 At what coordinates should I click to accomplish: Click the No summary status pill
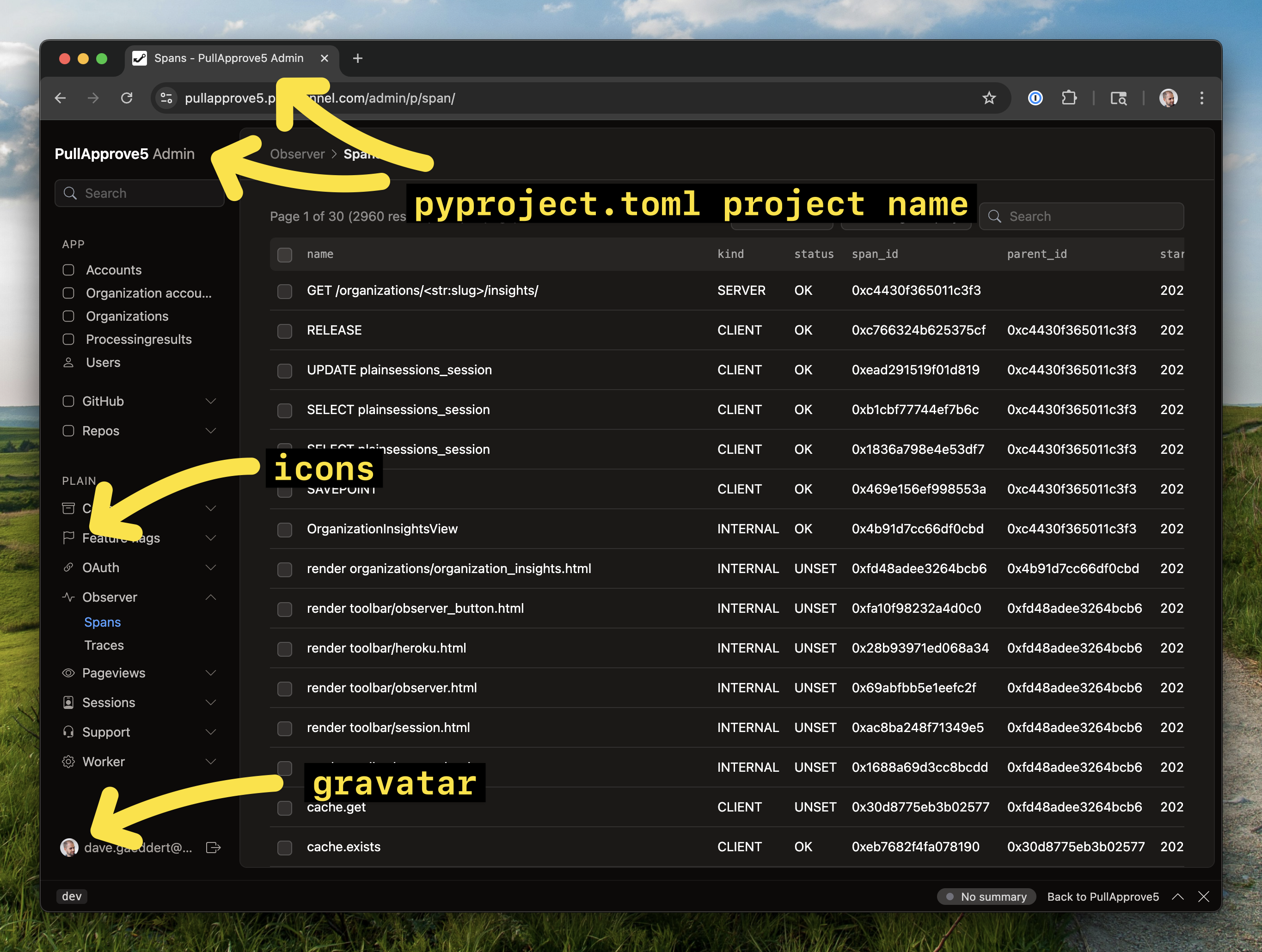(986, 897)
